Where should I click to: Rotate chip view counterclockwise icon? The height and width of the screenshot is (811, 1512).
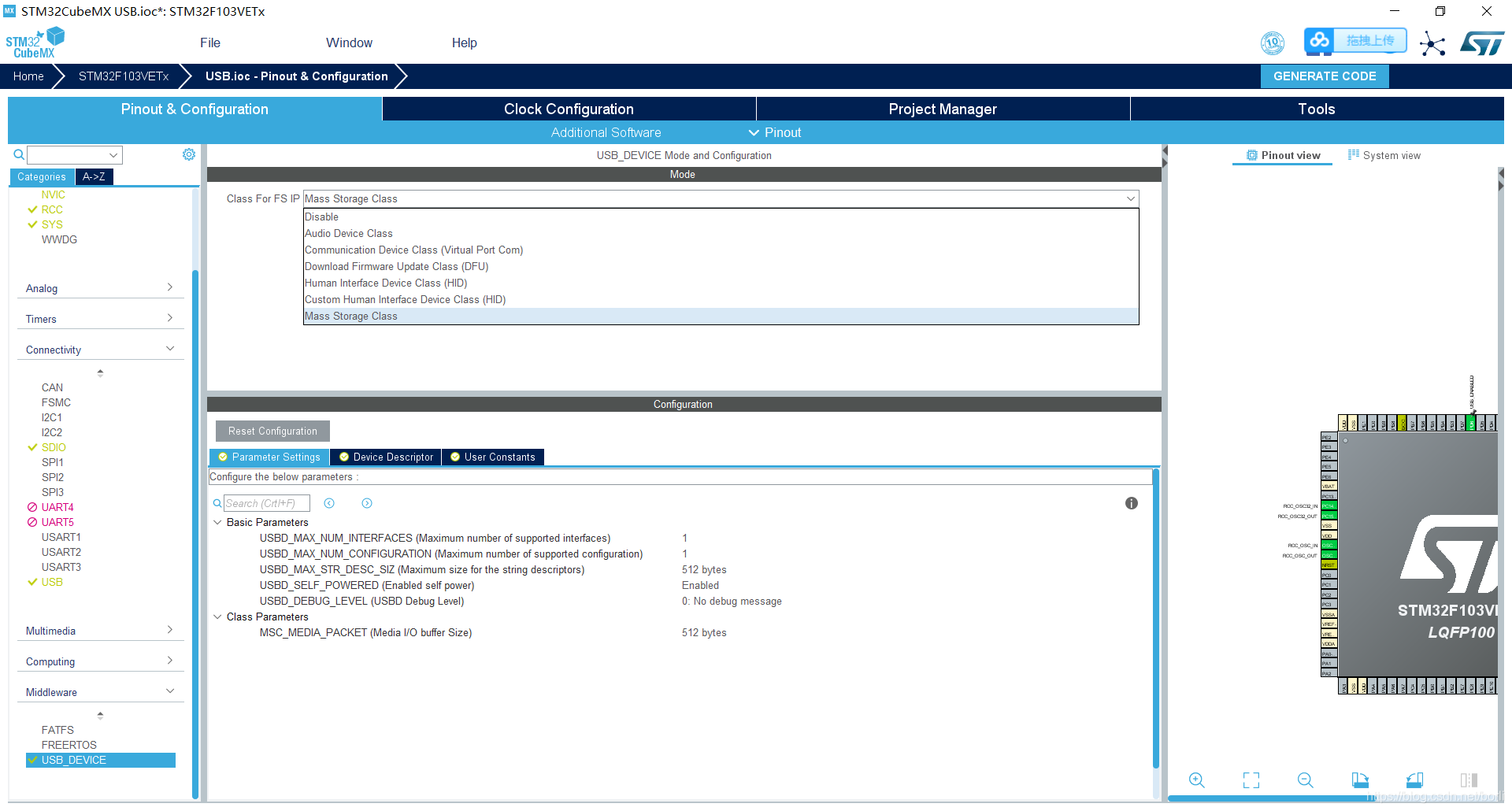point(1414,780)
